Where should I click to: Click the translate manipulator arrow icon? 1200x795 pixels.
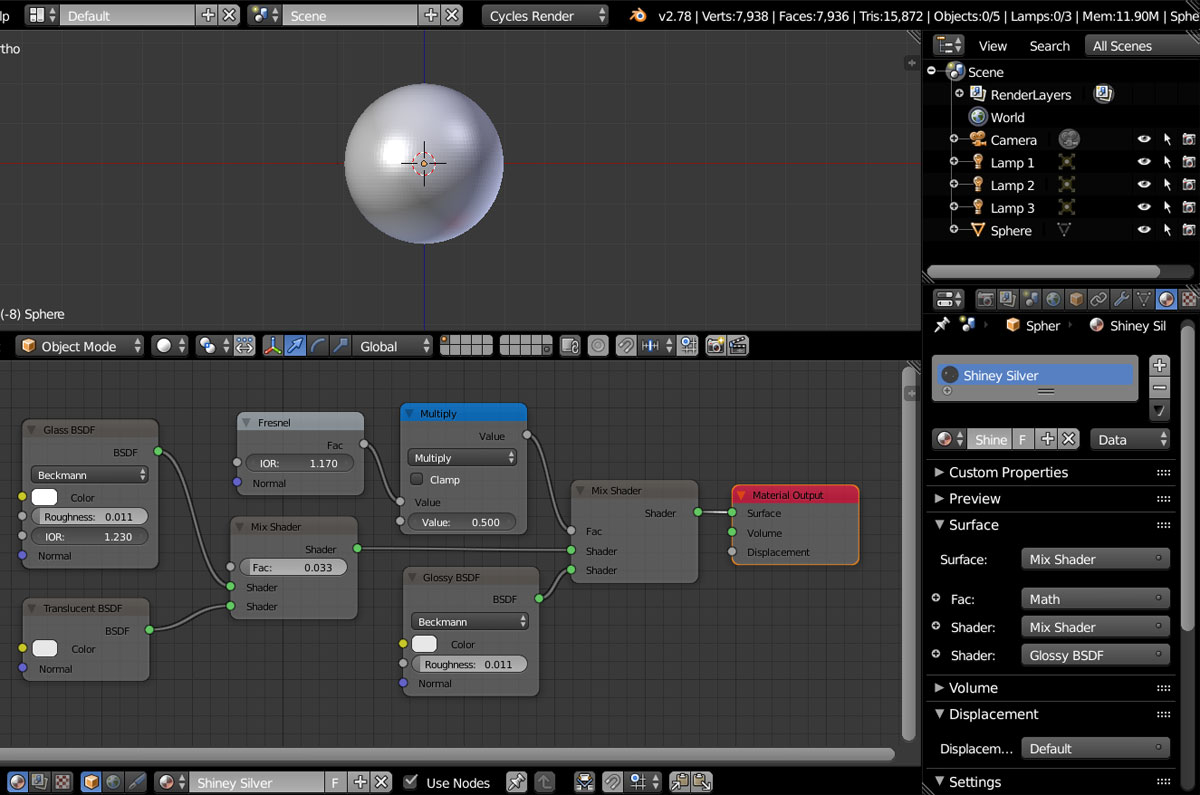295,346
